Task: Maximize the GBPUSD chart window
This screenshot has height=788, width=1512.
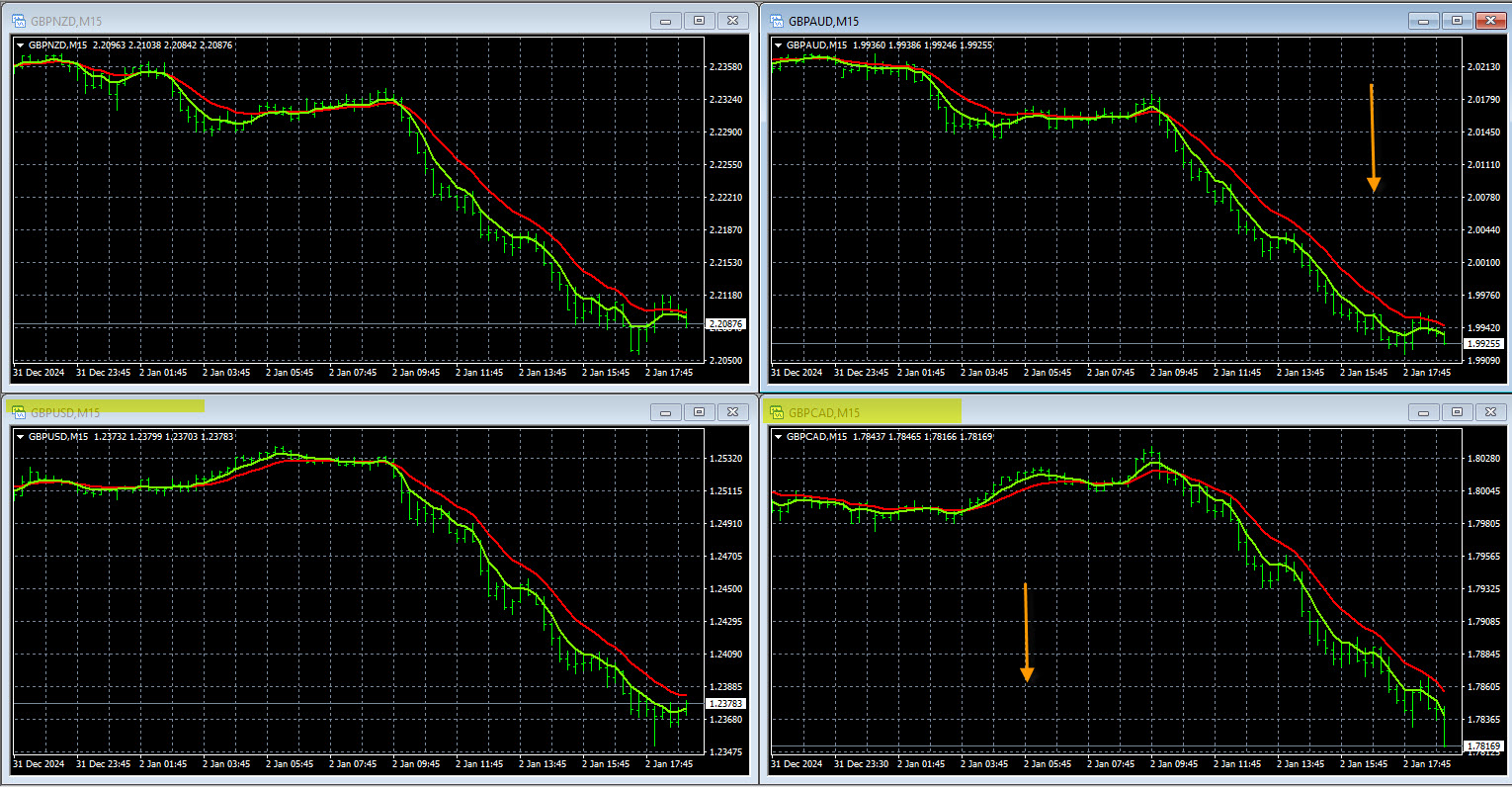Action: (699, 411)
